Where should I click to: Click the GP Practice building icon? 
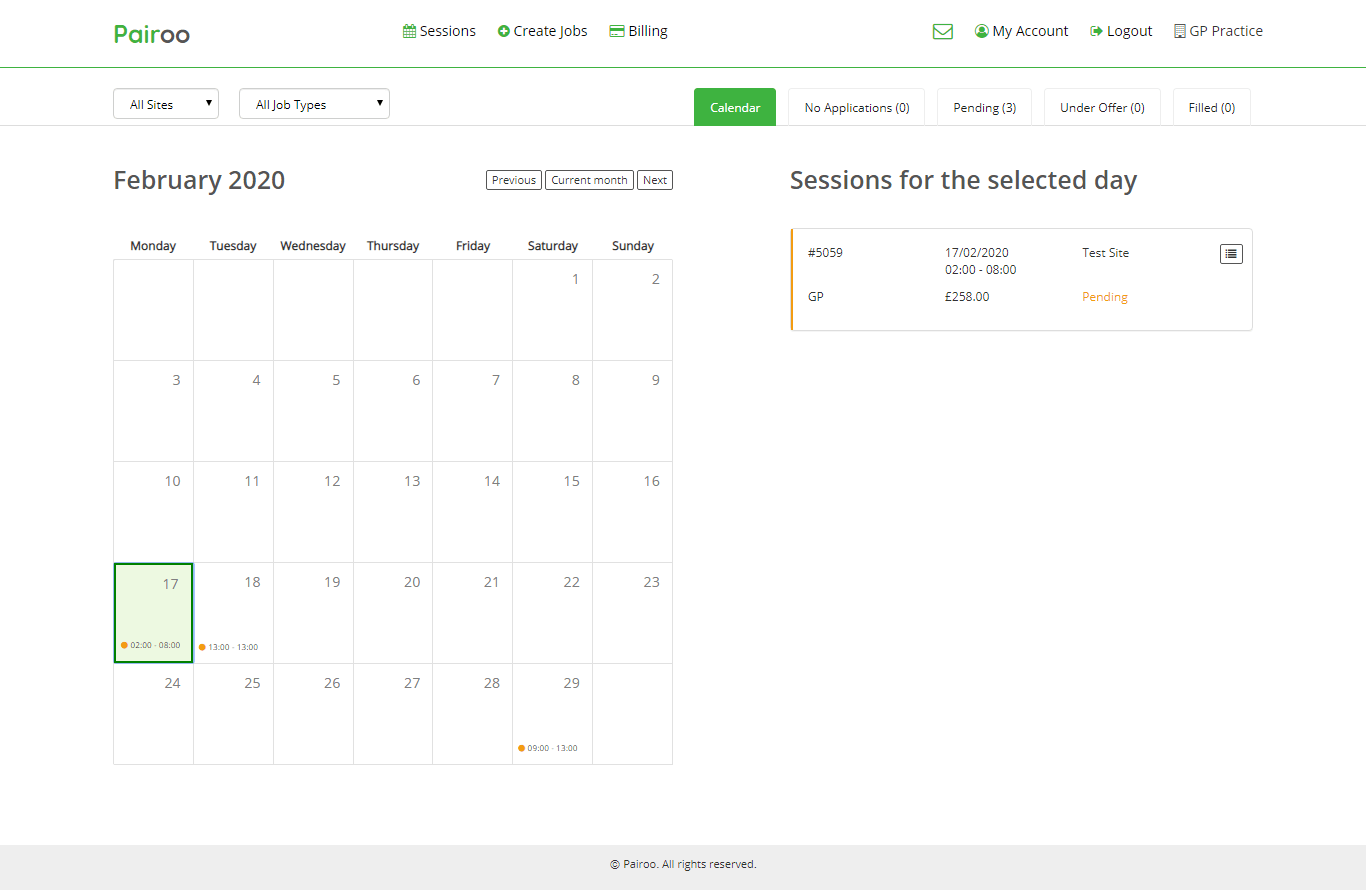[1180, 32]
